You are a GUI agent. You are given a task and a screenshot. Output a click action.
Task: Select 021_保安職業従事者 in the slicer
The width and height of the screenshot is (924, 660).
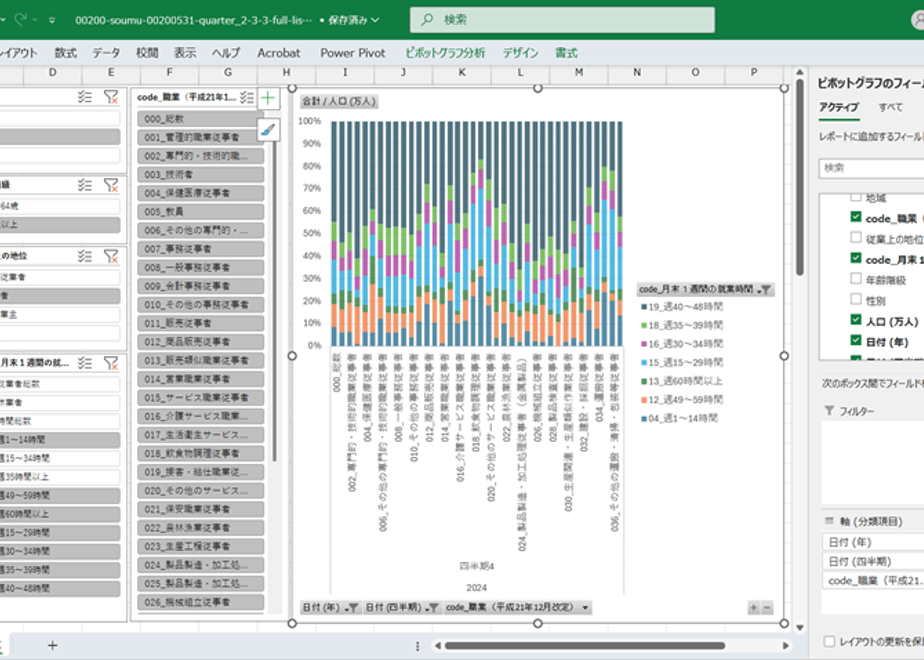coord(200,509)
